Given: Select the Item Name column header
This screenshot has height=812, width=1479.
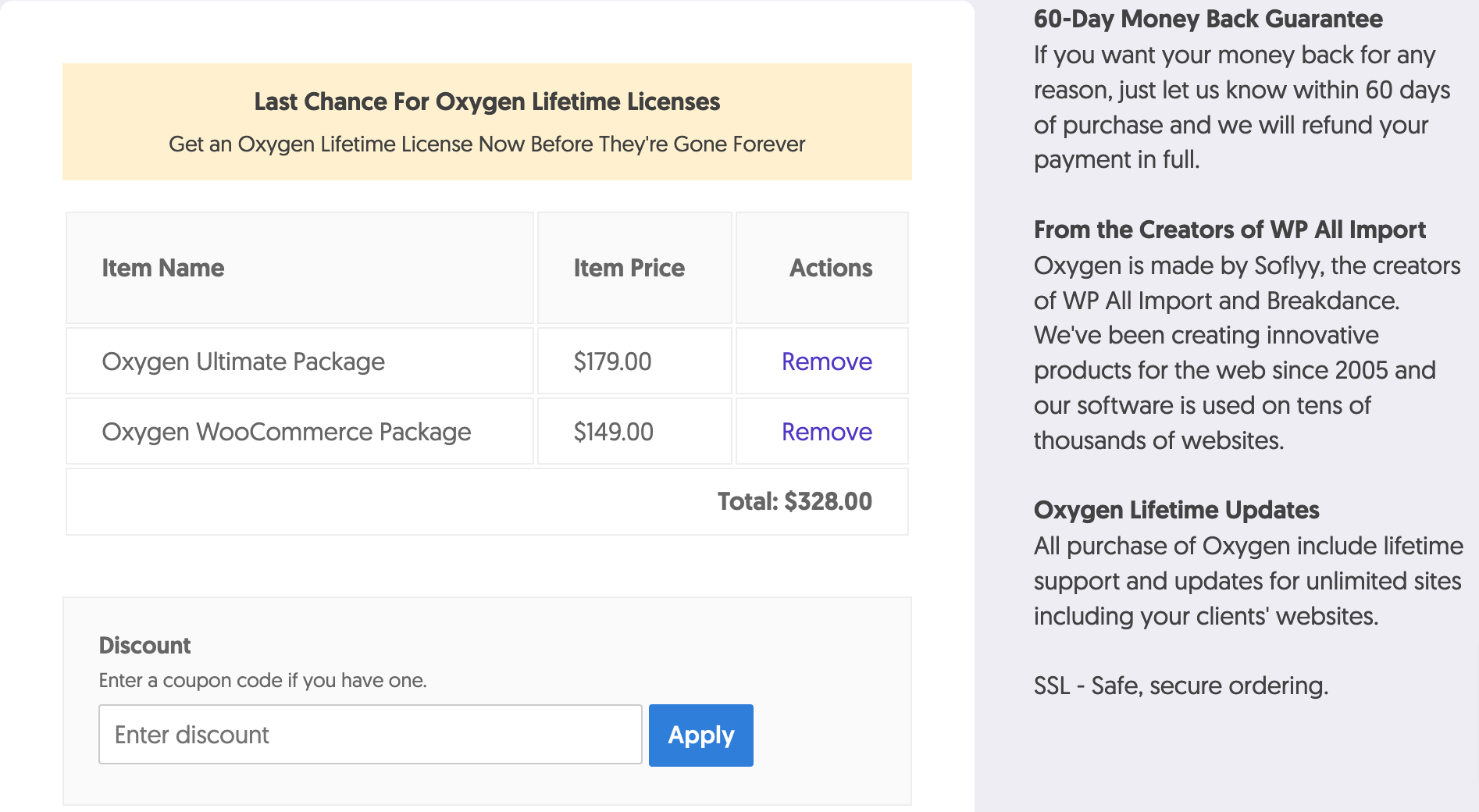Looking at the screenshot, I should coord(162,268).
